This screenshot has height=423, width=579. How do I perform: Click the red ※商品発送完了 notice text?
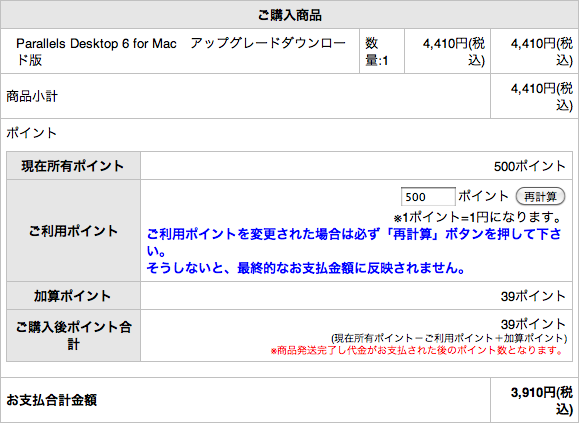click(417, 350)
